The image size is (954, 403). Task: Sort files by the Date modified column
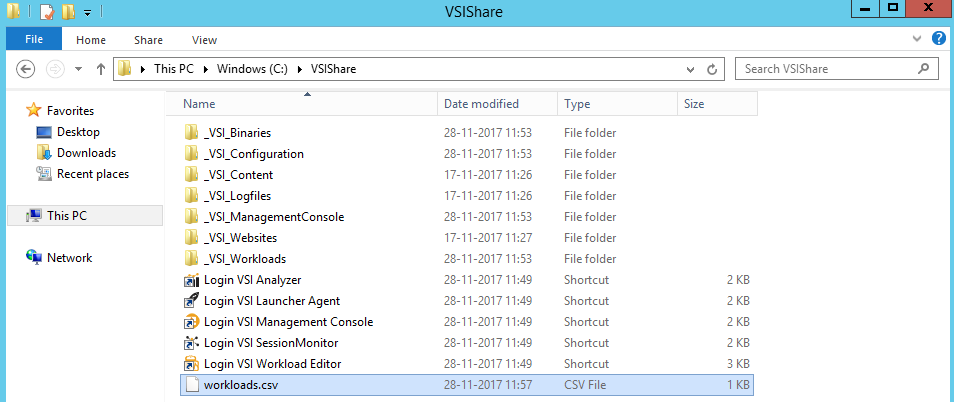tap(481, 104)
